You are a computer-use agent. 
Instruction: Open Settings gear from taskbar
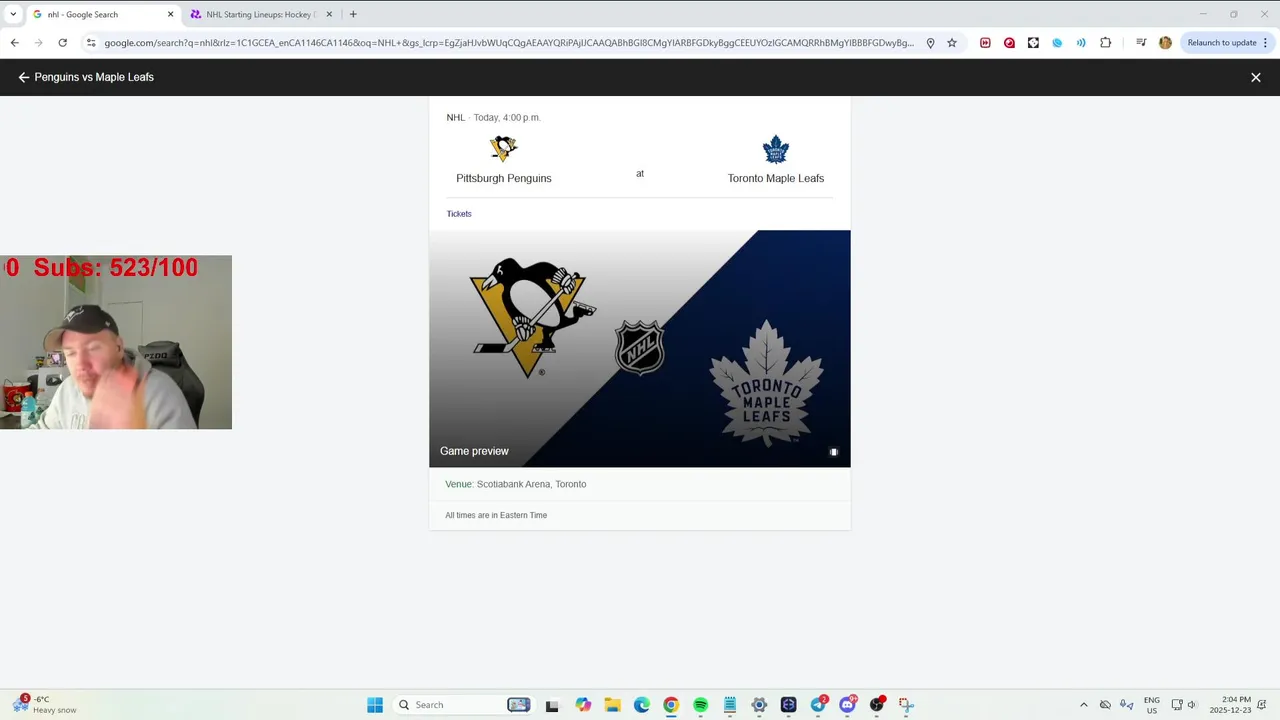759,705
